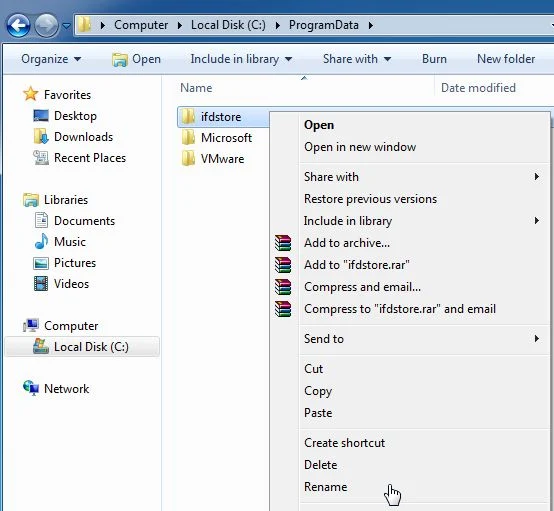Open the recent pages dropdown arrow
This screenshot has width=554, height=511.
[66, 26]
